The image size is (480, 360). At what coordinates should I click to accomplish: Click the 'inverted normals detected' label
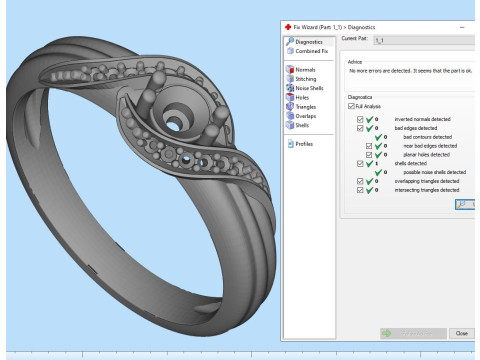click(423, 119)
